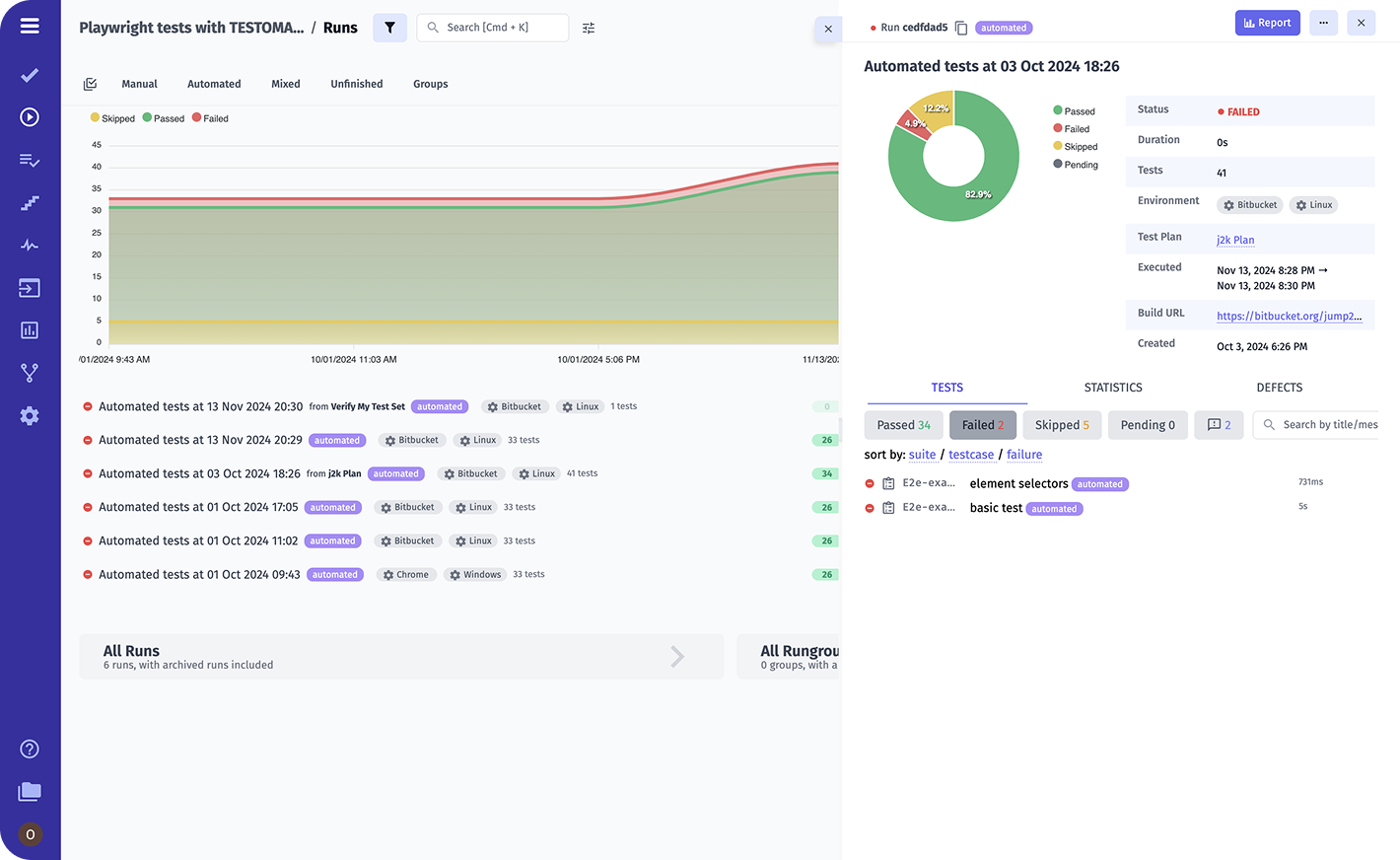The image size is (1400, 860).
Task: Open the three-dot overflow menu on run panel
Action: tap(1323, 22)
